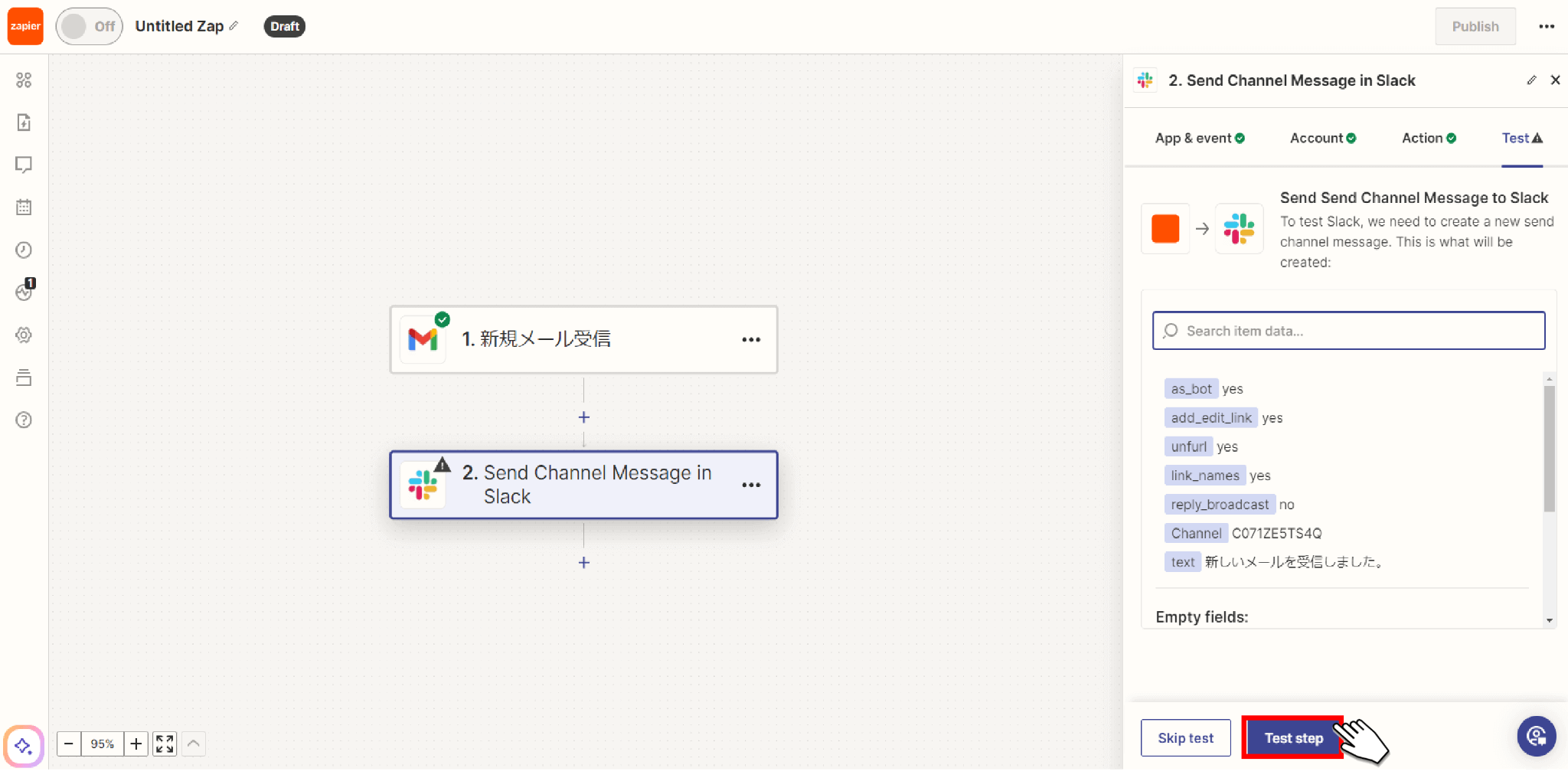
Task: Click the Gmail icon in step 1
Action: [x=423, y=339]
